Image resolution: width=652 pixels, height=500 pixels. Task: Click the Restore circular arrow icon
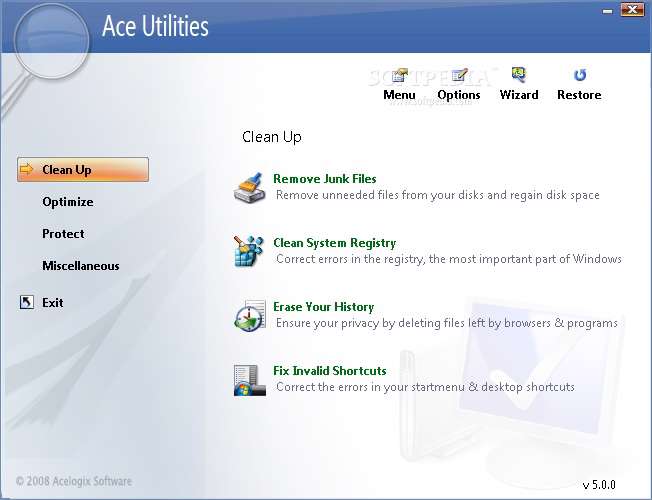click(580, 75)
